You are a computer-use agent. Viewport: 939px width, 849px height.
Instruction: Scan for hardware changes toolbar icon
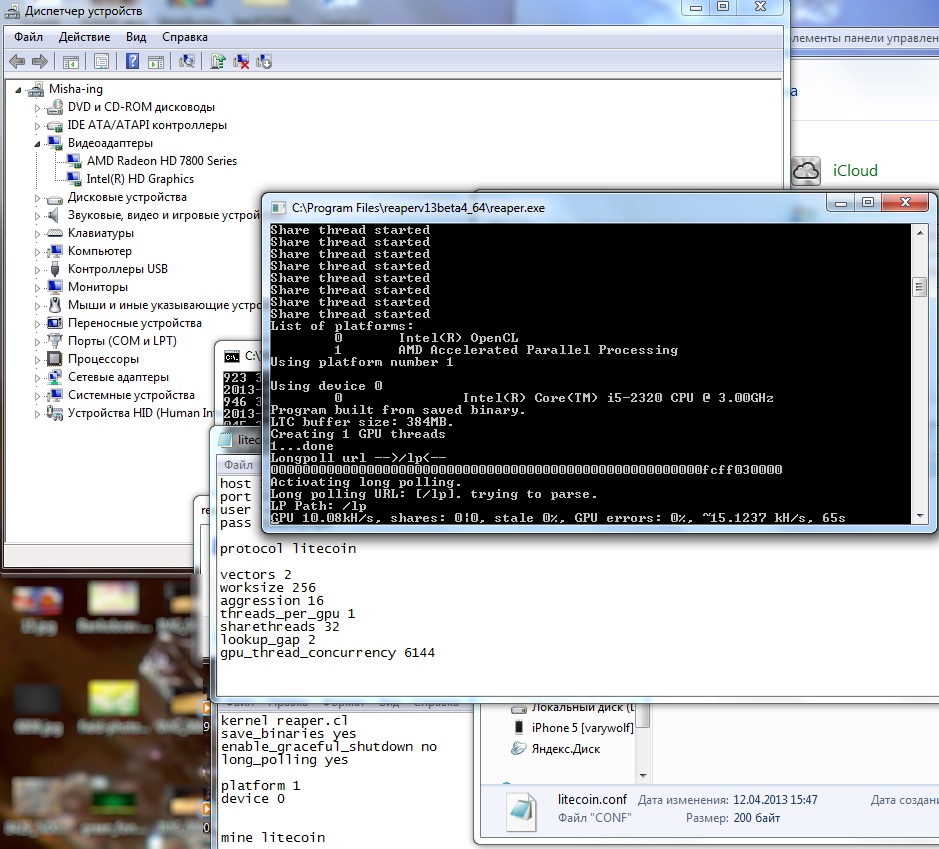coord(187,61)
